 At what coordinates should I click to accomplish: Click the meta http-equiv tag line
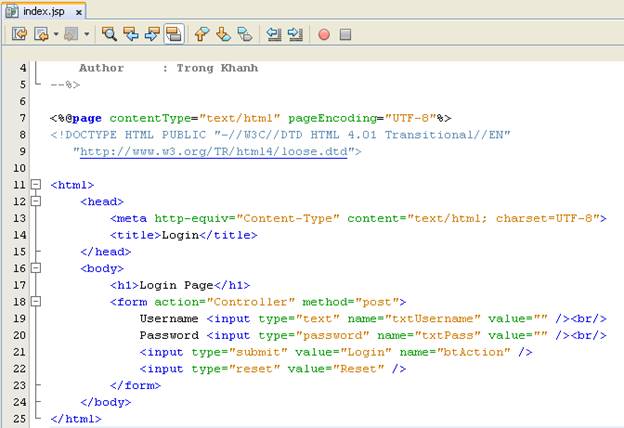point(358,219)
